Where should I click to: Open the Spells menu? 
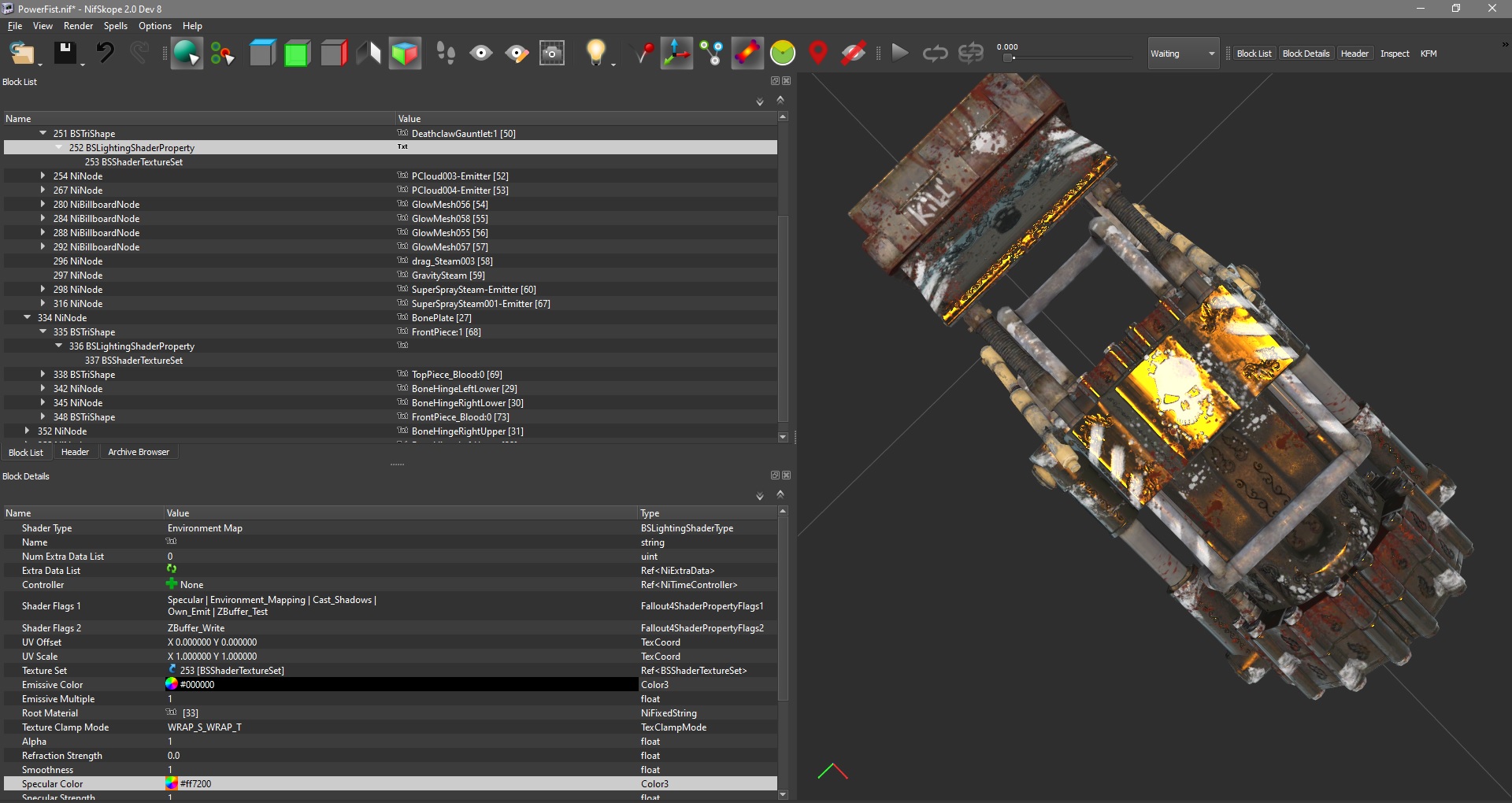[115, 26]
